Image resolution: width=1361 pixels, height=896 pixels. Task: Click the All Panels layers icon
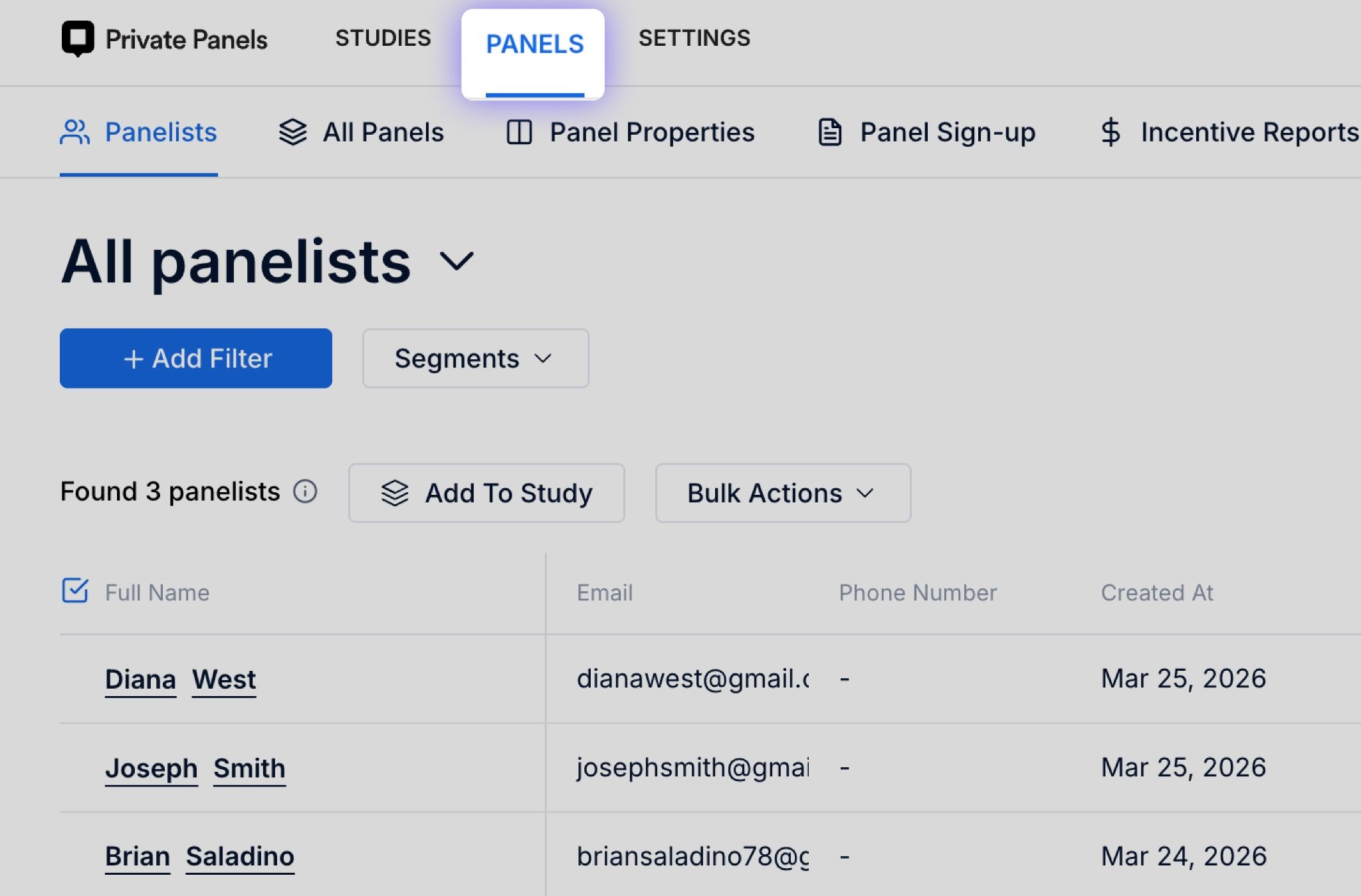pos(292,132)
